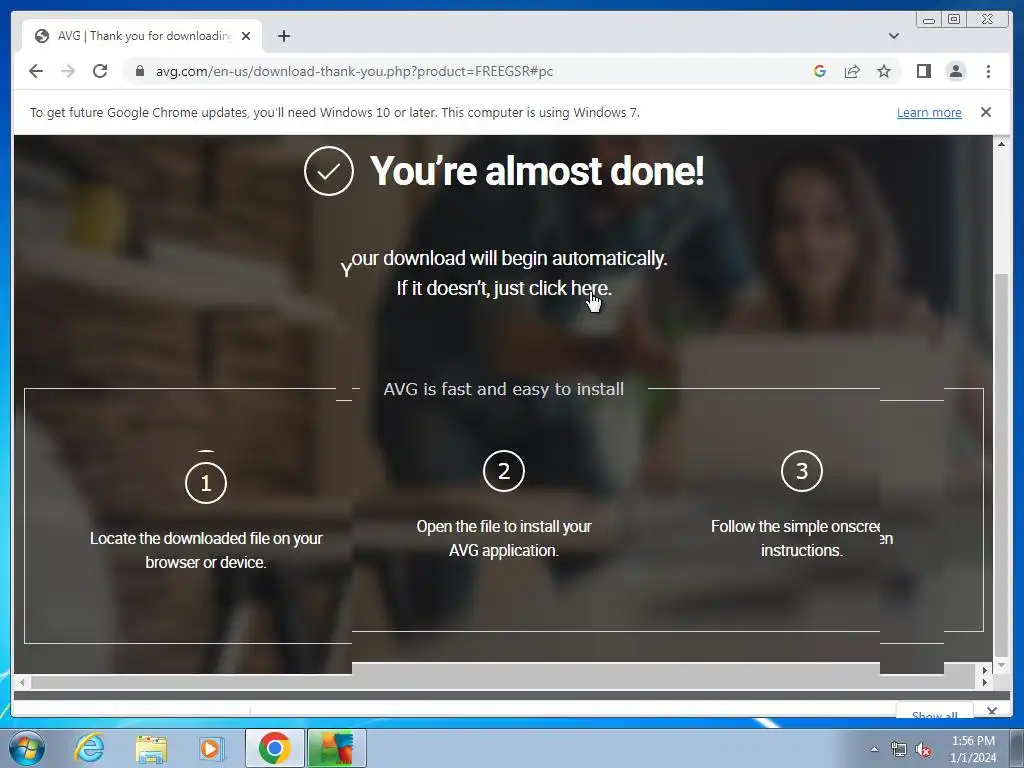Open the Chrome three-dot menu
Image resolution: width=1024 pixels, height=768 pixels.
pyautogui.click(x=988, y=71)
